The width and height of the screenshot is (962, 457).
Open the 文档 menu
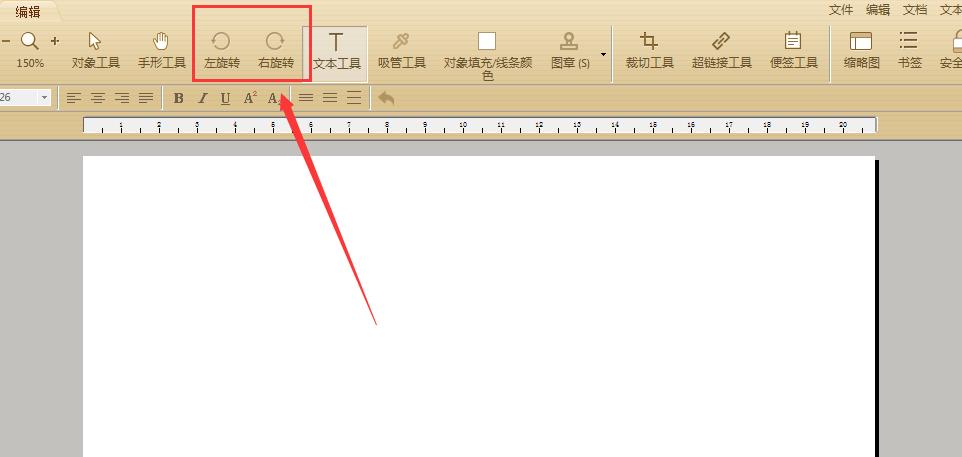[x=915, y=10]
